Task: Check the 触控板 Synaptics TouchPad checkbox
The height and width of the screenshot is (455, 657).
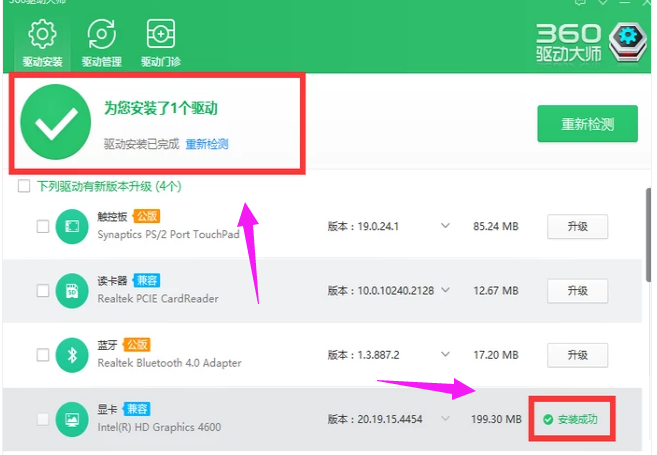Action: (43, 227)
